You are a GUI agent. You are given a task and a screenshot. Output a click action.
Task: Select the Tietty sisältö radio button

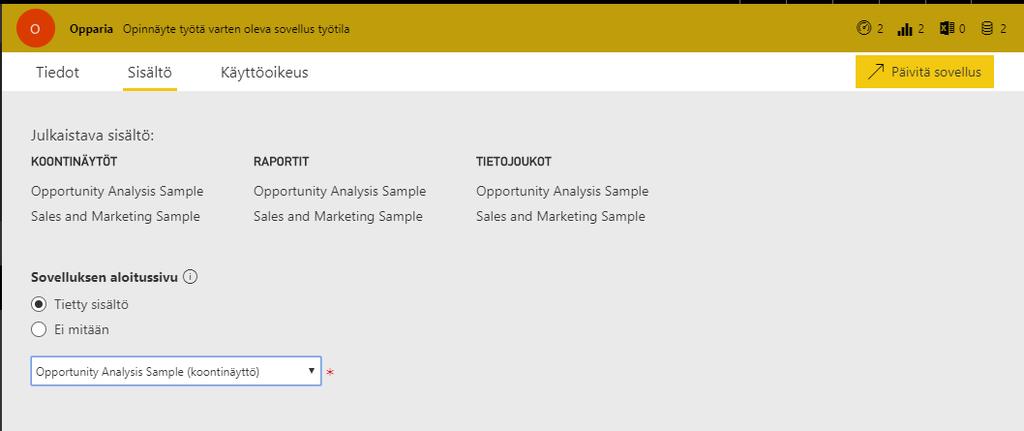pyautogui.click(x=39, y=304)
